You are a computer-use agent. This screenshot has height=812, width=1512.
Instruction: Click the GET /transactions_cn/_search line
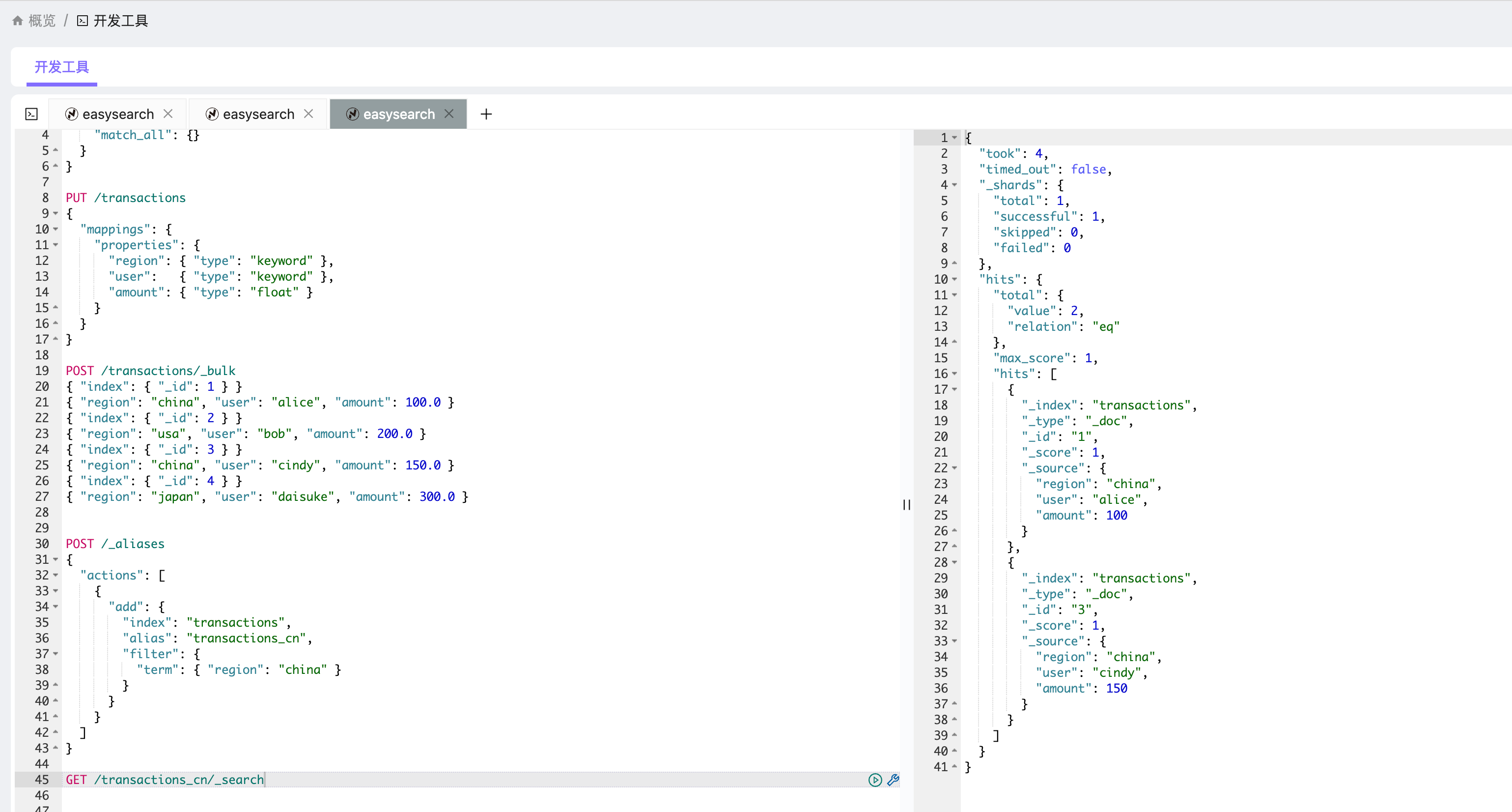click(x=165, y=780)
